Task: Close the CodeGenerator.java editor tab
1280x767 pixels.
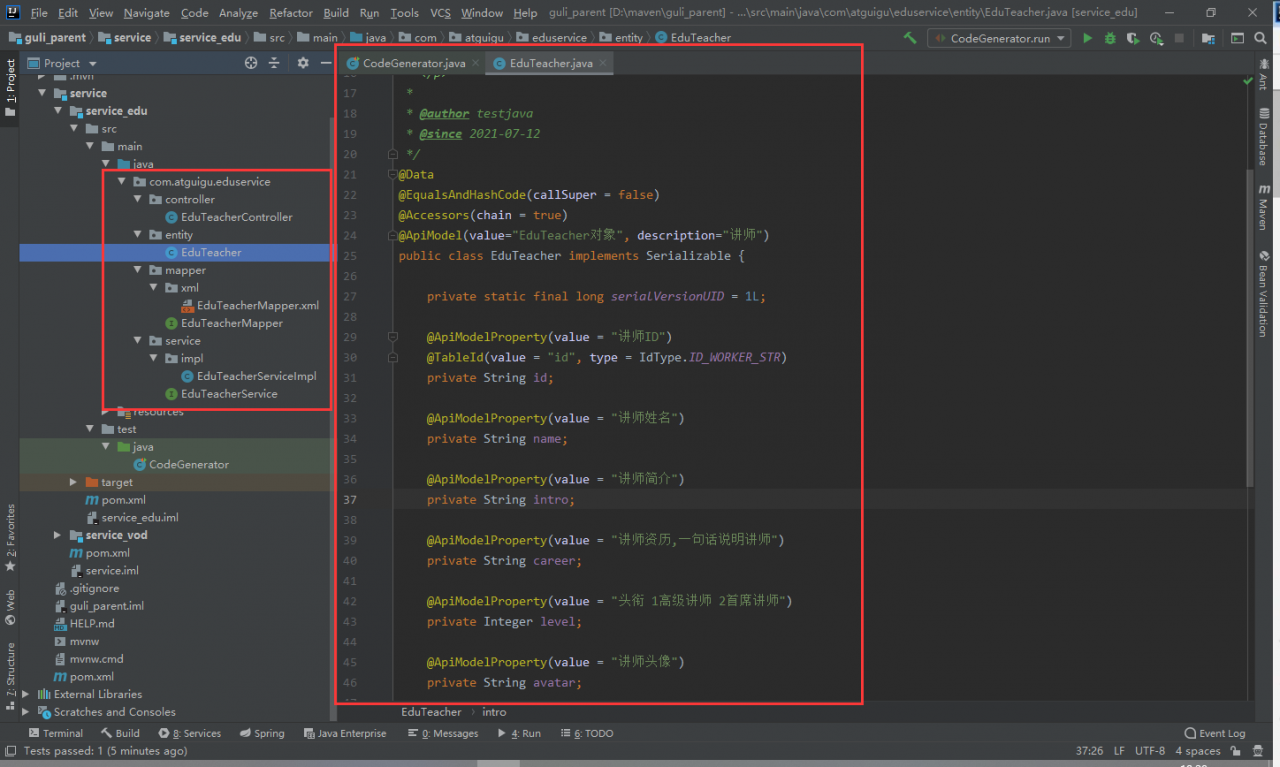Action: [x=475, y=63]
